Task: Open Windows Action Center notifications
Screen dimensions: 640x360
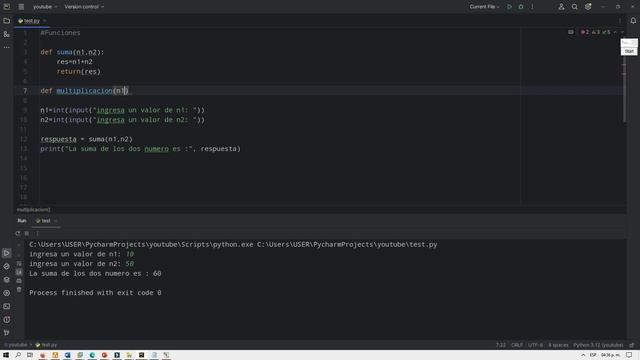Action: (x=629, y=355)
